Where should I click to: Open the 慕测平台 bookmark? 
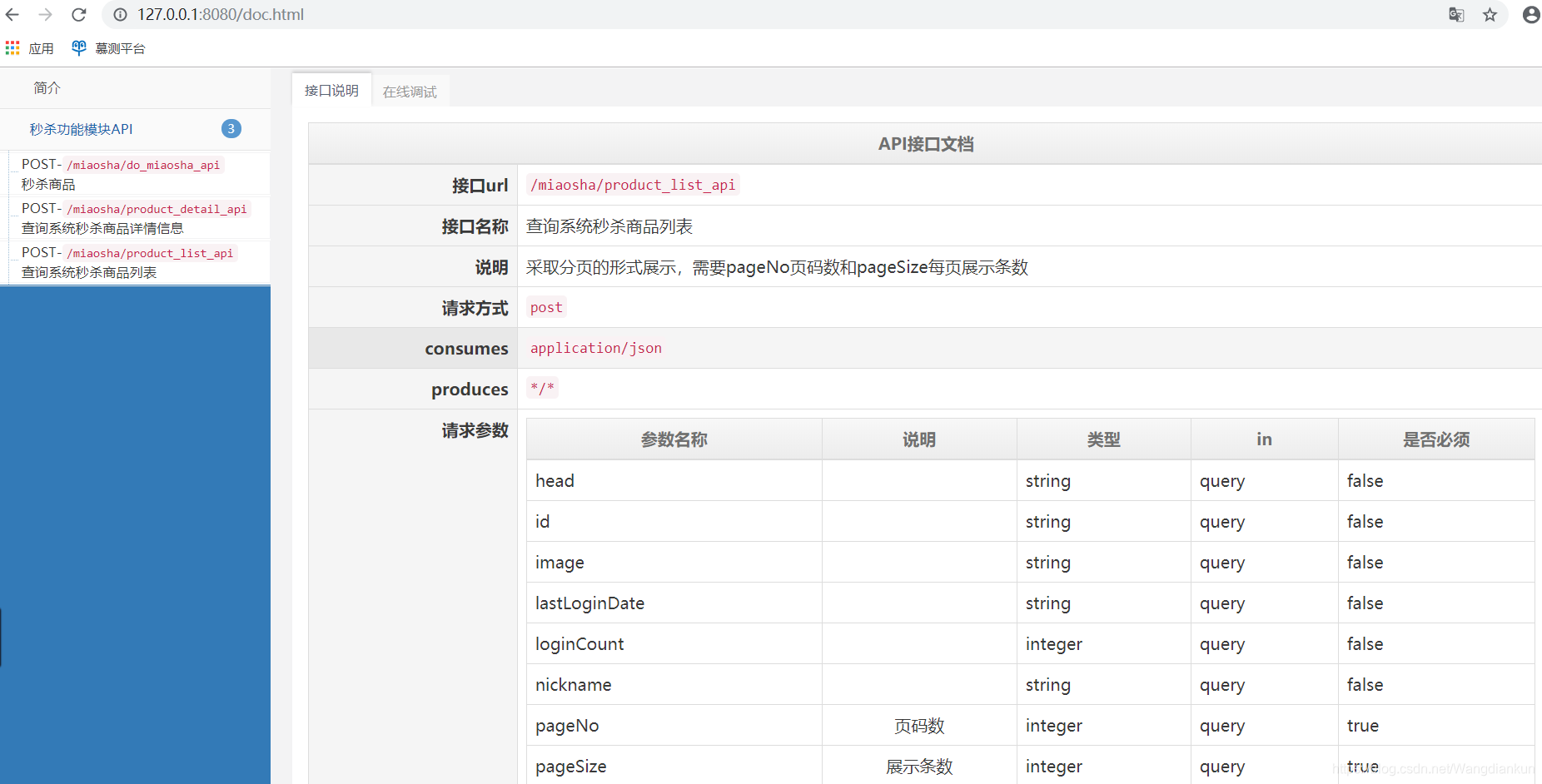pos(108,48)
